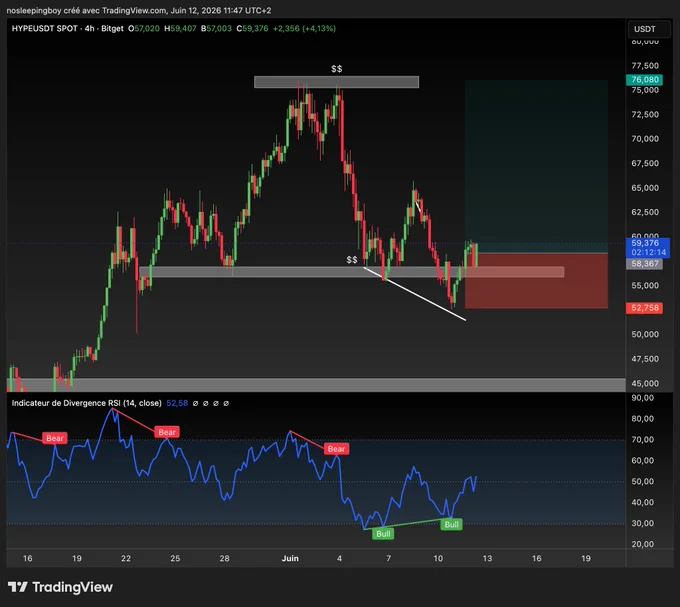Viewport: 680px width, 607px height.
Task: Click the 65,000 price axis label
Action: click(645, 188)
